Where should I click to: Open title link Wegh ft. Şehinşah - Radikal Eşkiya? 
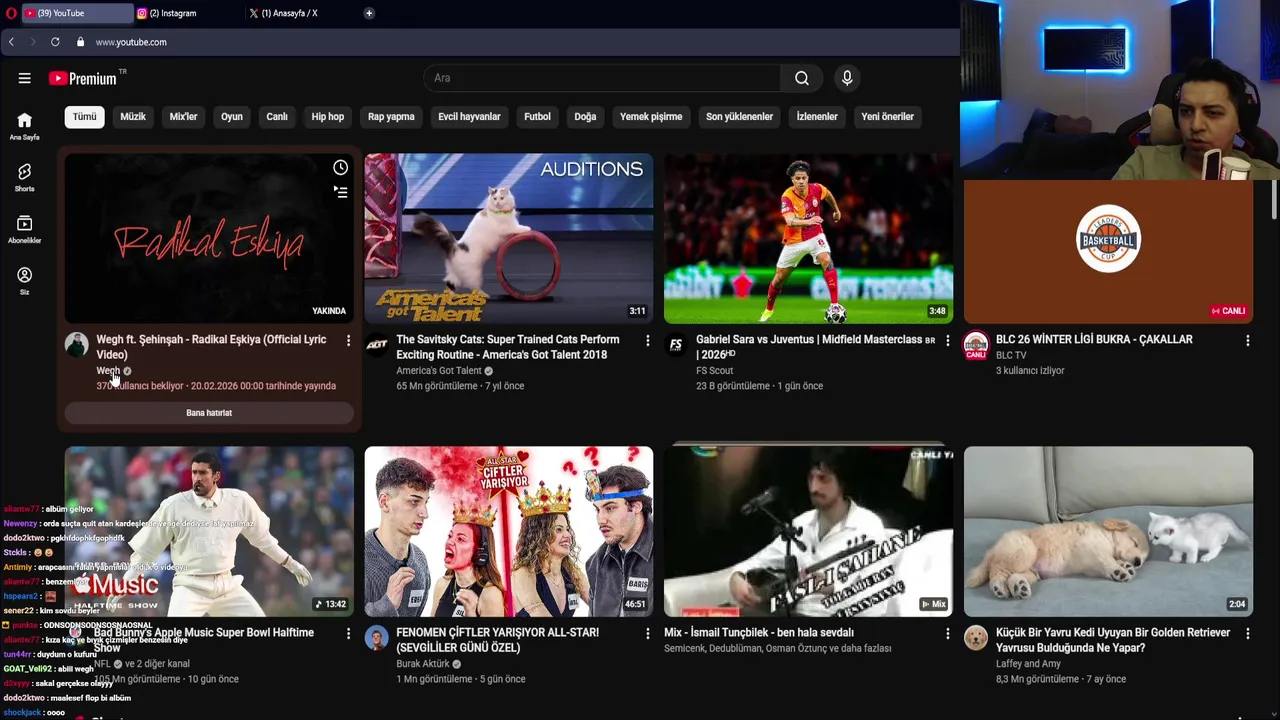pos(211,347)
